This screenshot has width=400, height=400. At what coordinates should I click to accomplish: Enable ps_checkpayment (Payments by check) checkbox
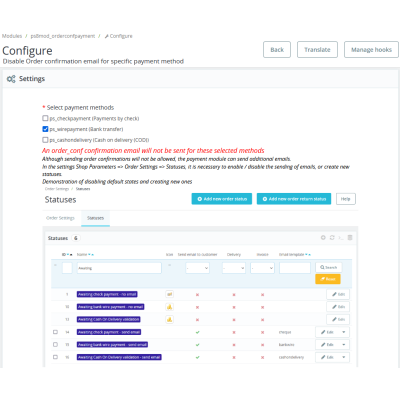[x=45, y=118]
